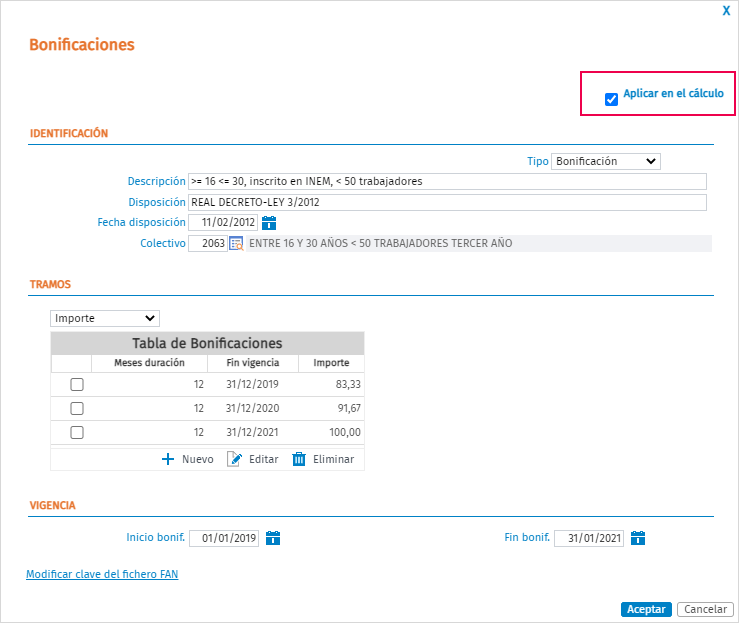Check the row ending 31/12/2020
739x623 pixels.
click(x=77, y=408)
